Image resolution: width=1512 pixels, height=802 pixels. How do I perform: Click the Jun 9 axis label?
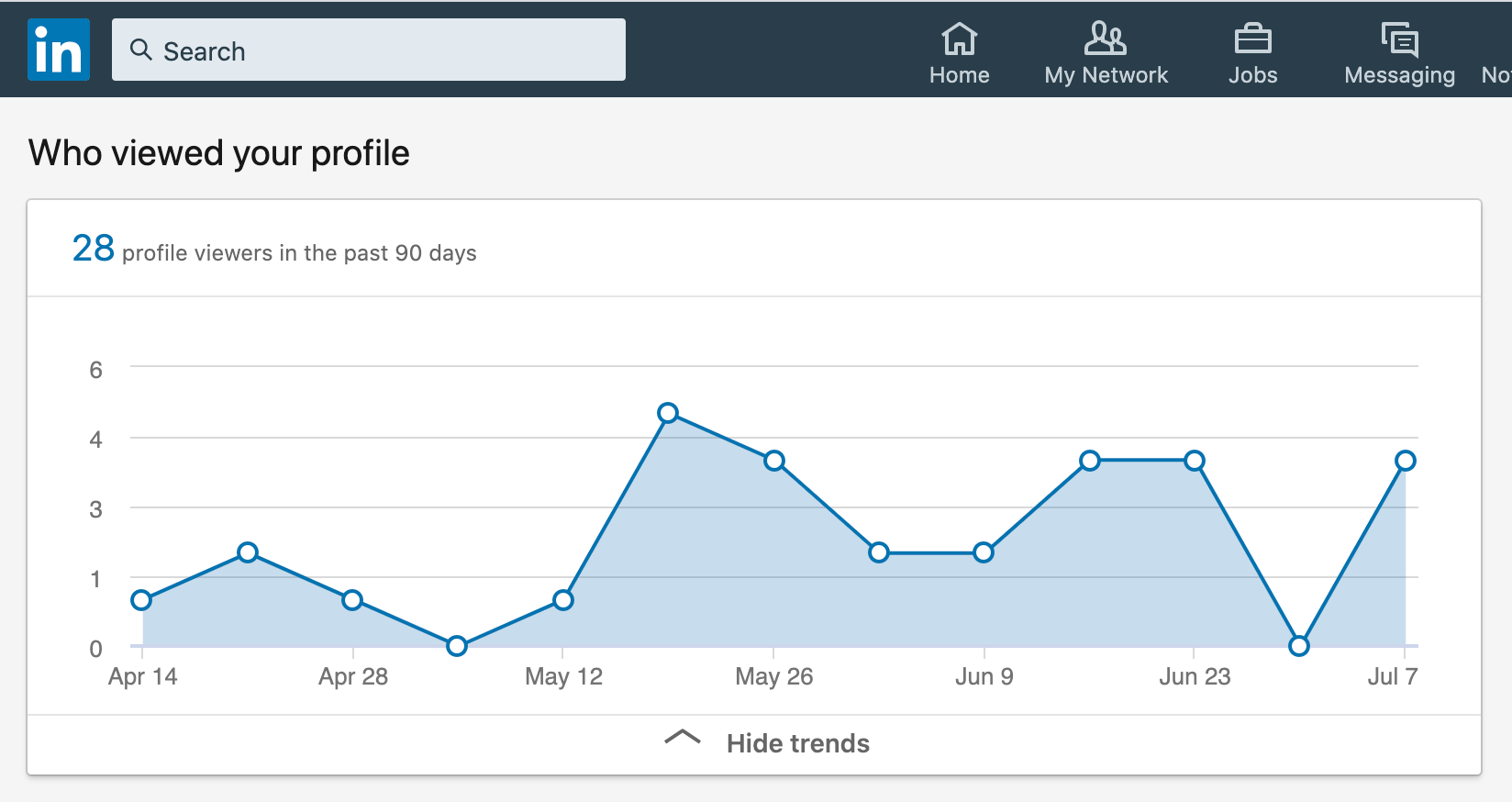[984, 677]
